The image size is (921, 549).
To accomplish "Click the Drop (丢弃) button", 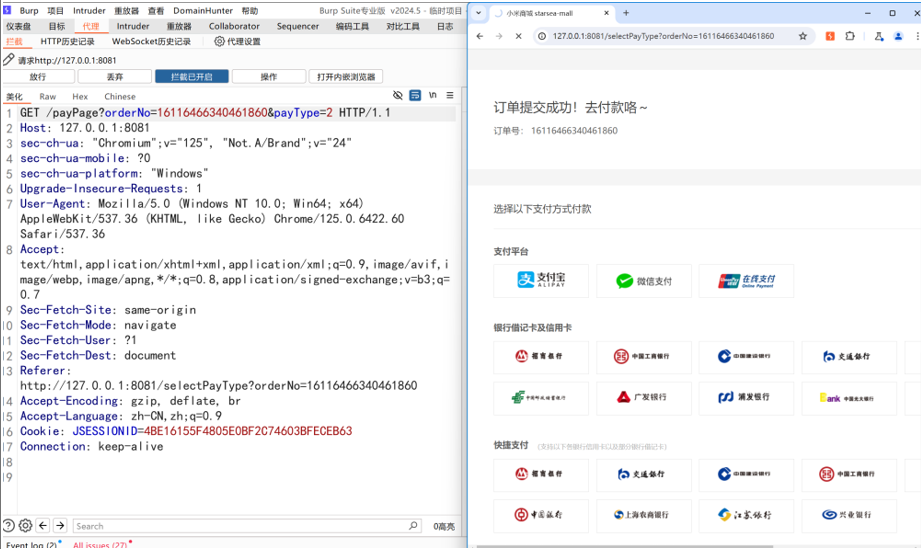I will click(115, 76).
